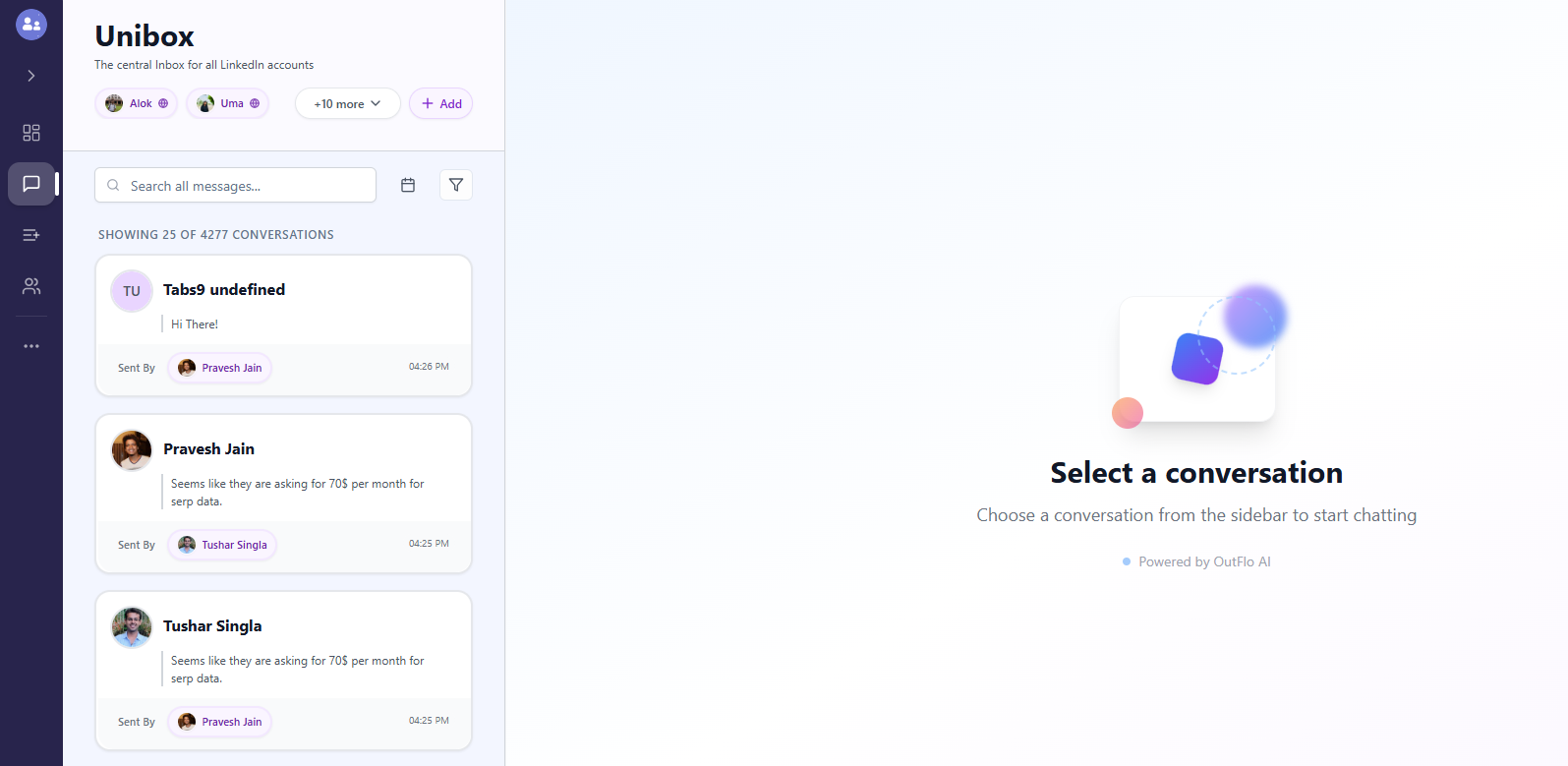
Task: Expand the +10 more accounts dropdown
Action: (x=348, y=103)
